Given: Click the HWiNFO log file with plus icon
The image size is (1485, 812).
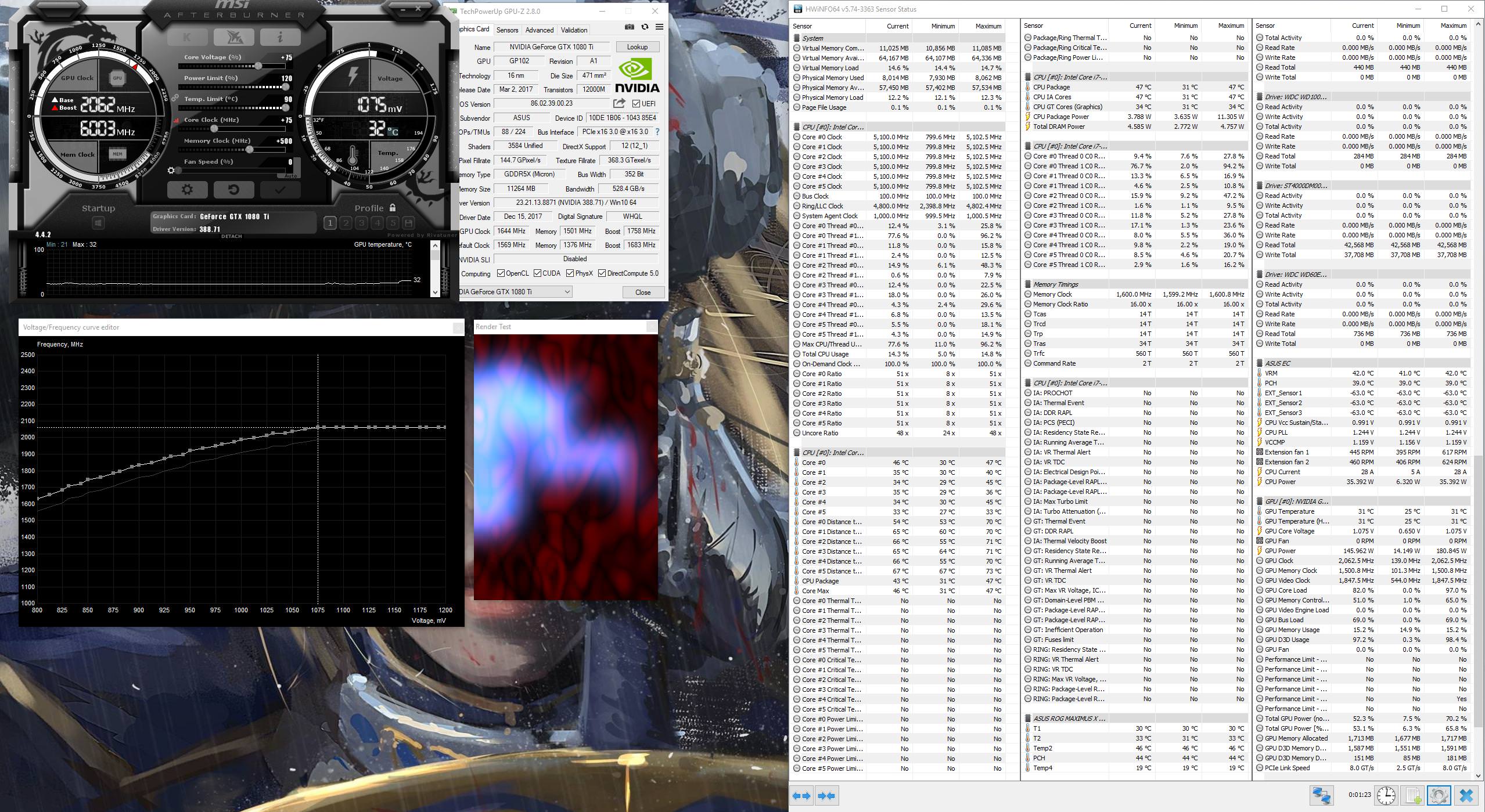Looking at the screenshot, I should coord(1412,795).
